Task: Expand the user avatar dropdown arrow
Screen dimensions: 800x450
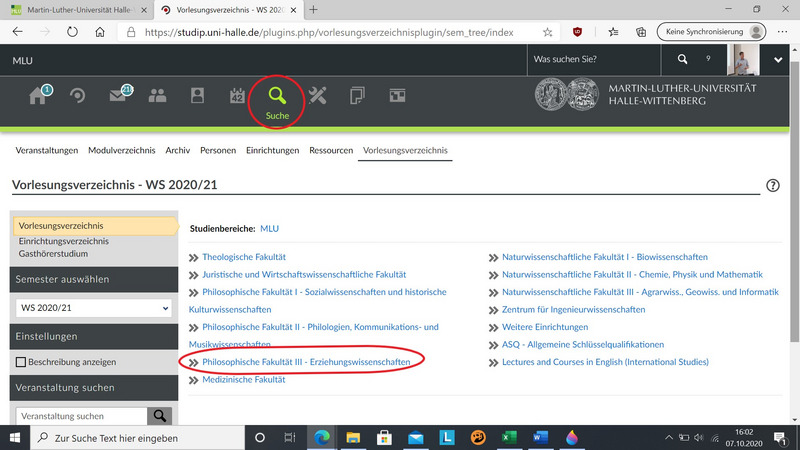Action: [x=778, y=60]
